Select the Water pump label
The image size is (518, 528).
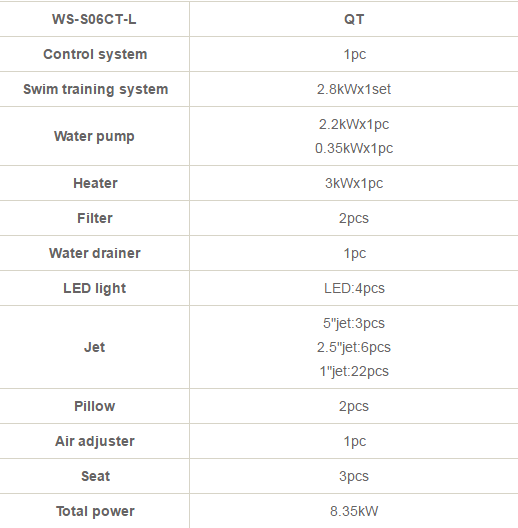pos(94,136)
